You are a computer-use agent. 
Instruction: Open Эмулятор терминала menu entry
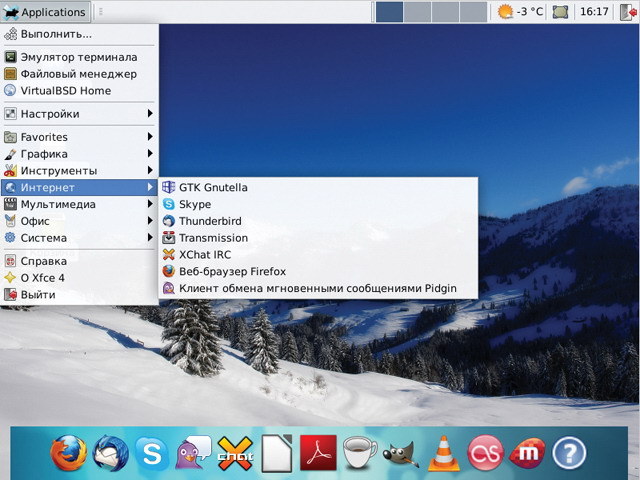tap(79, 57)
